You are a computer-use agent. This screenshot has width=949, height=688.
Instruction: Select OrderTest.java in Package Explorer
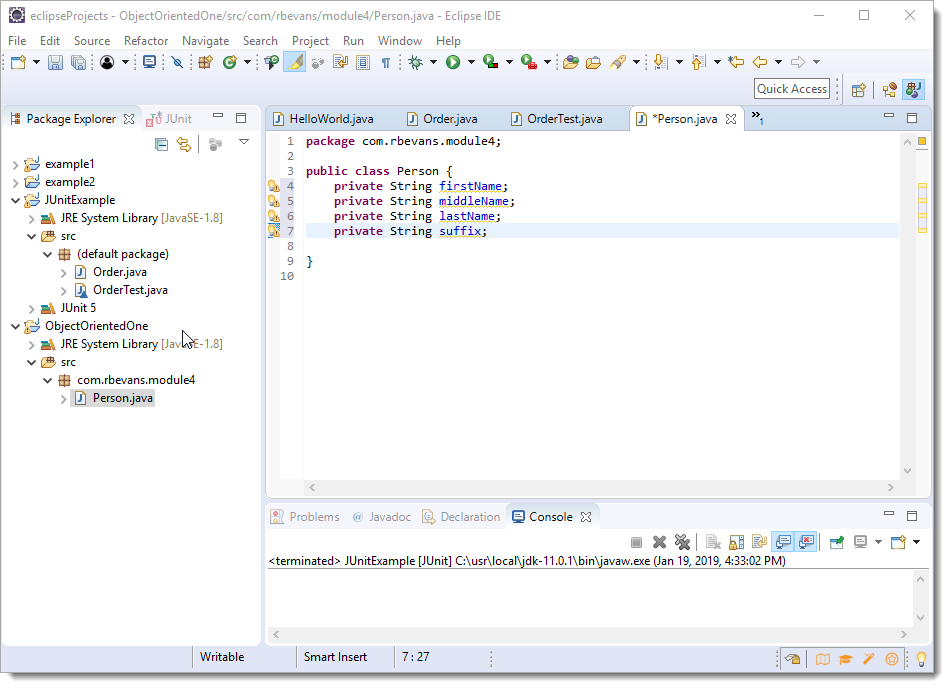click(130, 291)
